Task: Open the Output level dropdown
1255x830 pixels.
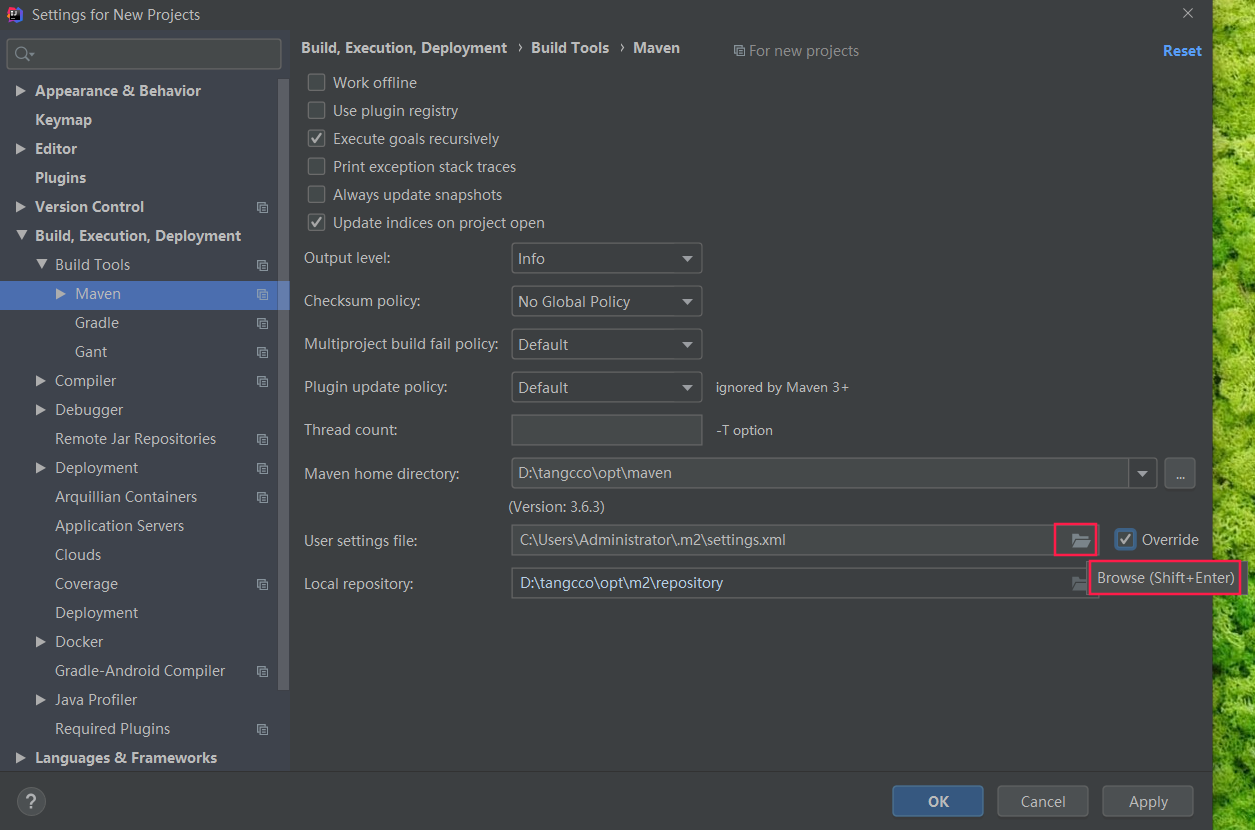Action: 606,258
